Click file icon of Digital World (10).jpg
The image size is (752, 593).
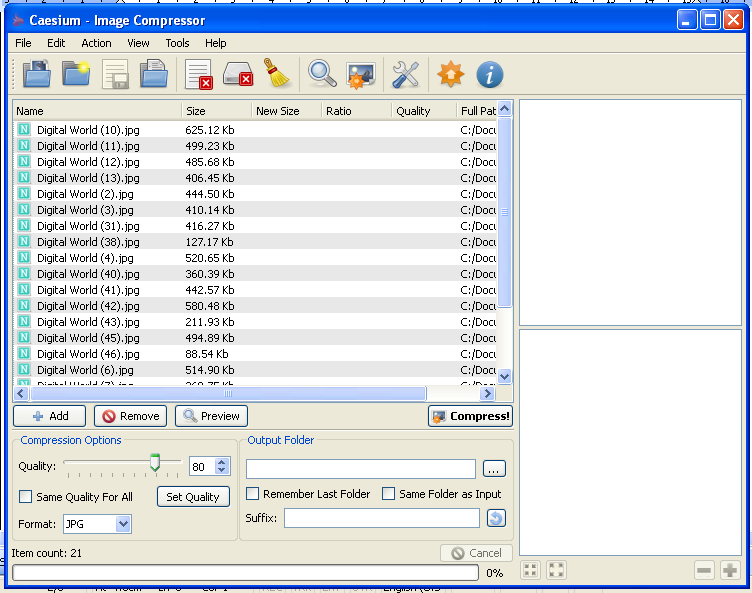coord(24,129)
